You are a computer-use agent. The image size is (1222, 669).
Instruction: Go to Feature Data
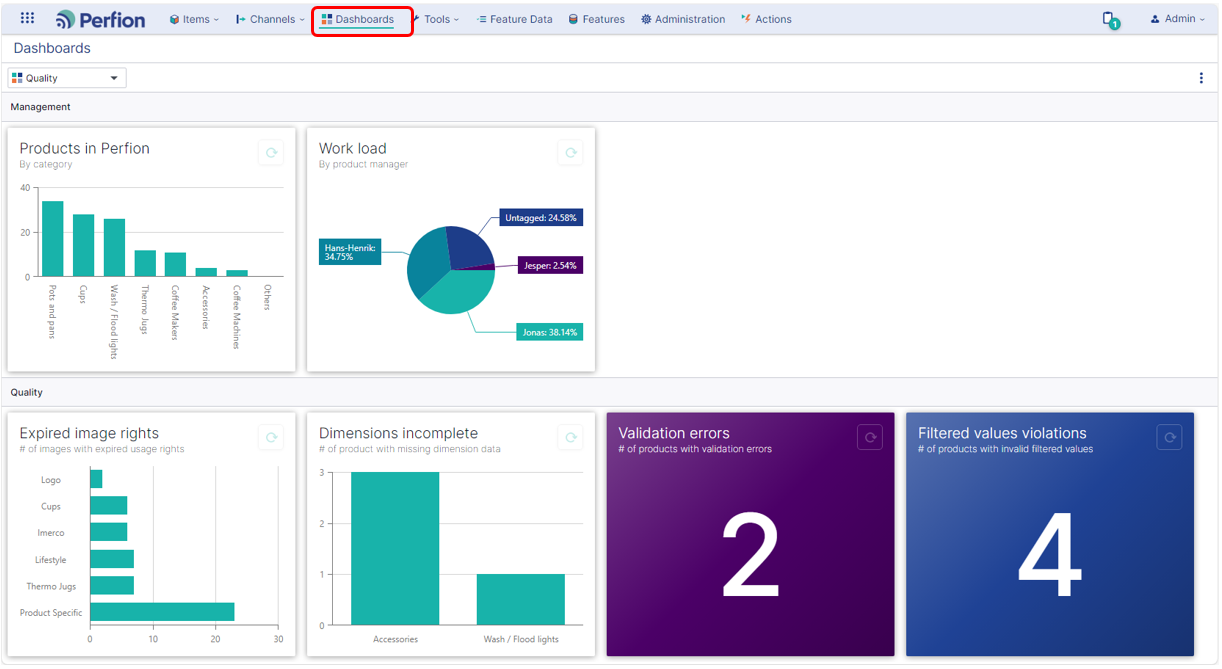click(514, 19)
